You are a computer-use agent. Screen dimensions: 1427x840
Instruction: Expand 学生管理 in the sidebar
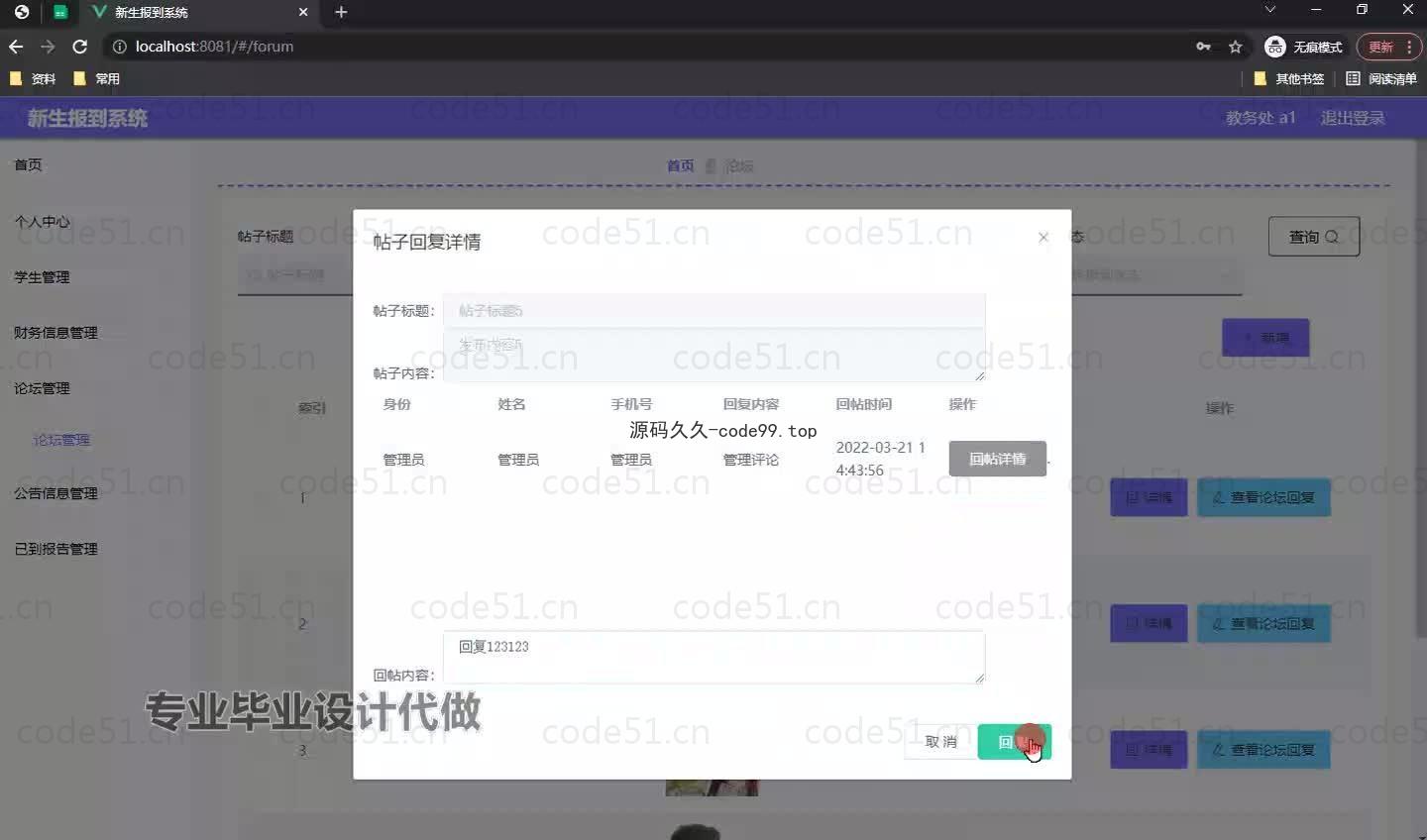click(x=42, y=276)
